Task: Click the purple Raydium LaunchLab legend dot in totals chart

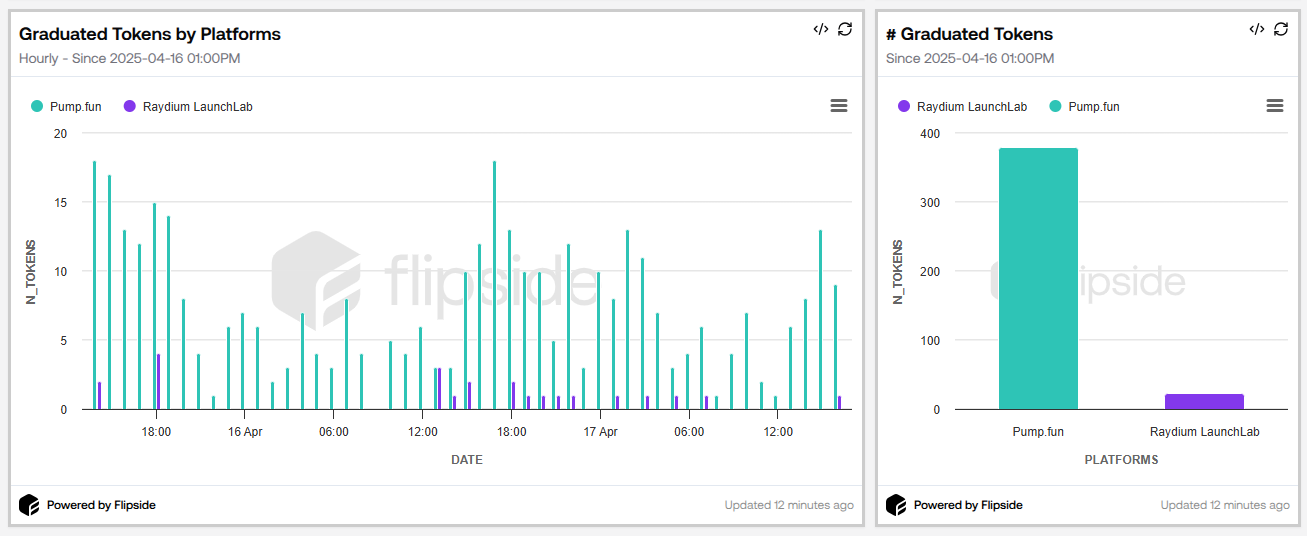Action: pos(904,106)
